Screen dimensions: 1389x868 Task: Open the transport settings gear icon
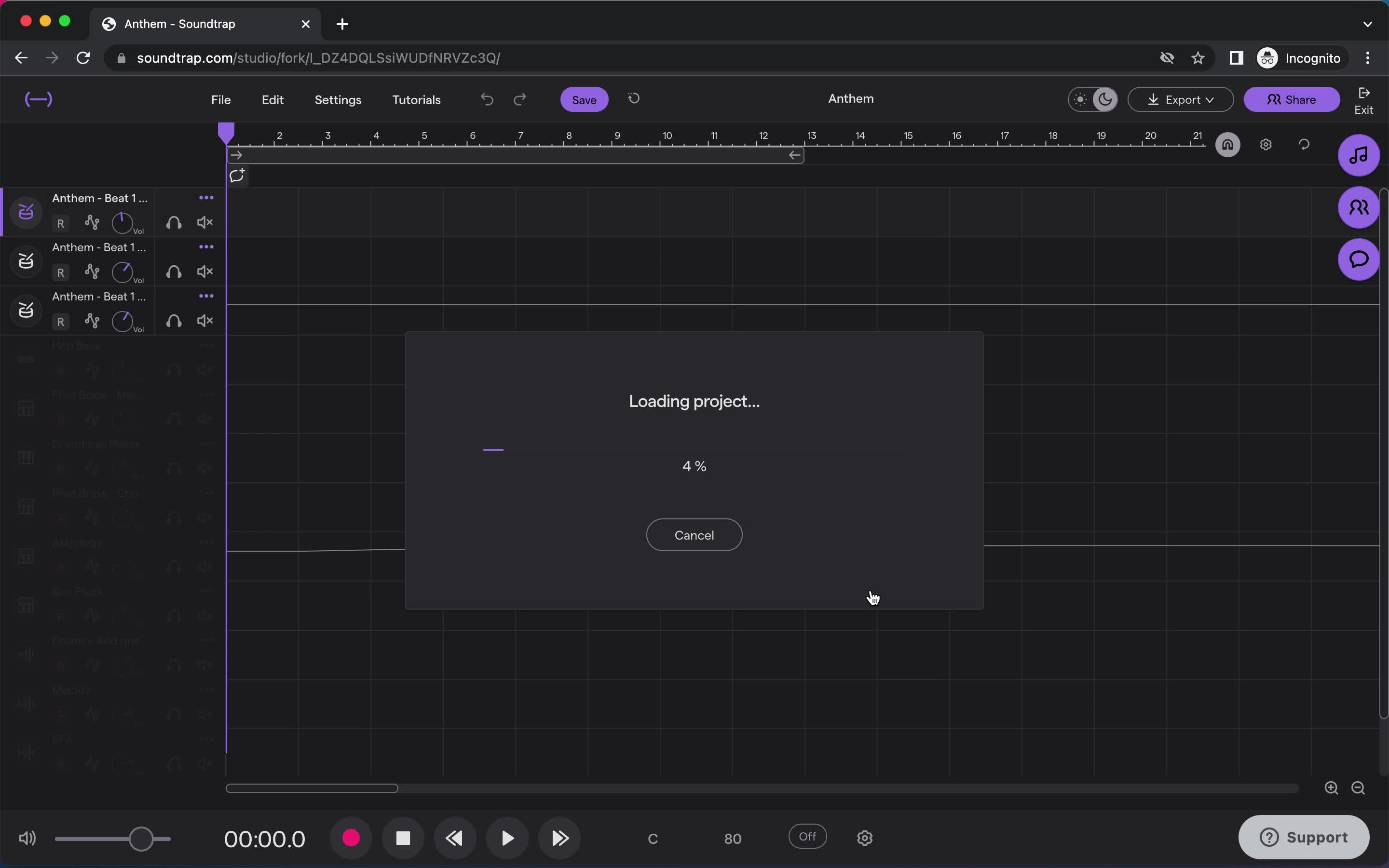click(x=865, y=838)
